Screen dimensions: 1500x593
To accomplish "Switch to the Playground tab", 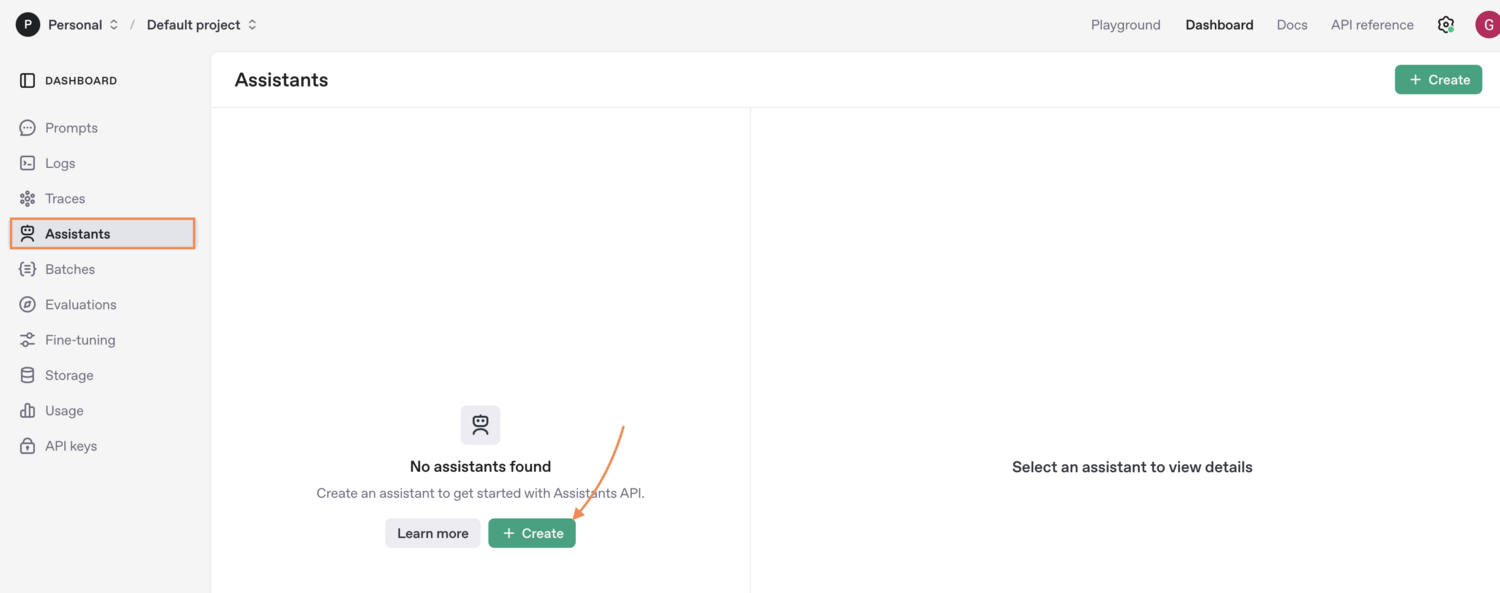I will coord(1125,24).
